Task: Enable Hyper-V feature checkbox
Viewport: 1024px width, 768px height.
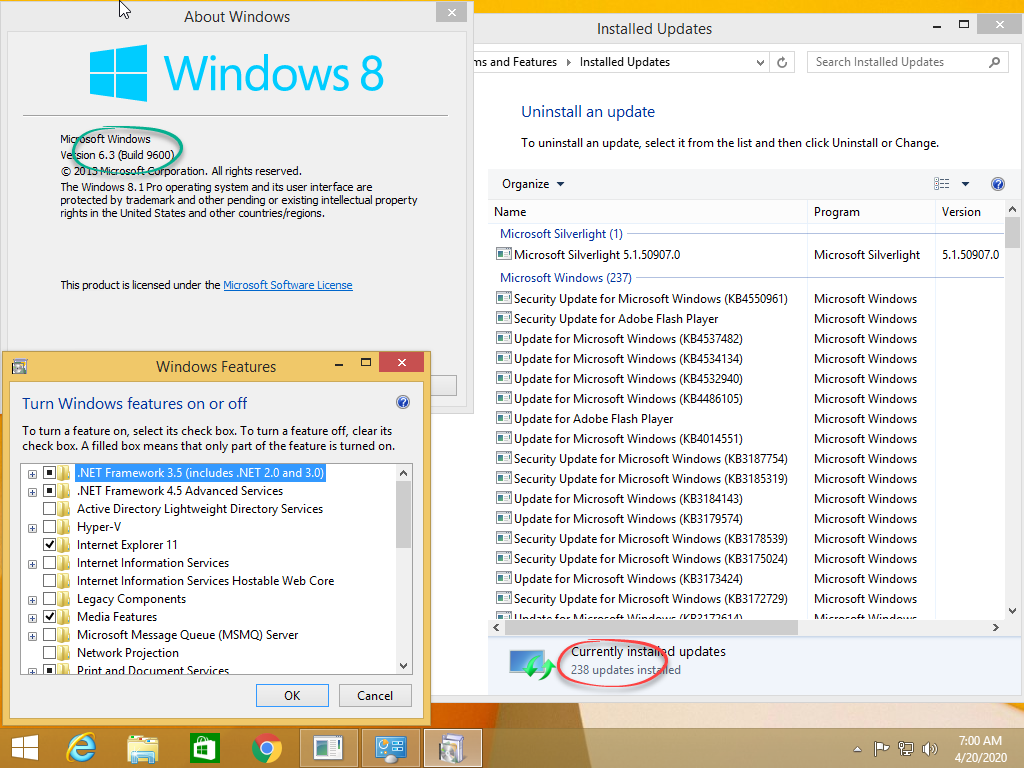Action: click(49, 526)
